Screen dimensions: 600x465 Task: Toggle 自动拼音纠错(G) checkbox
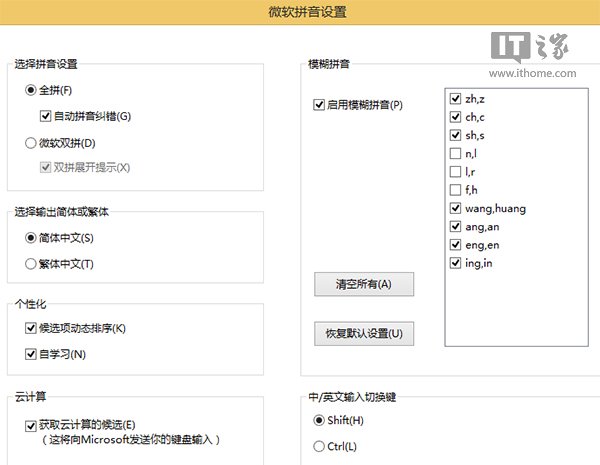point(46,116)
